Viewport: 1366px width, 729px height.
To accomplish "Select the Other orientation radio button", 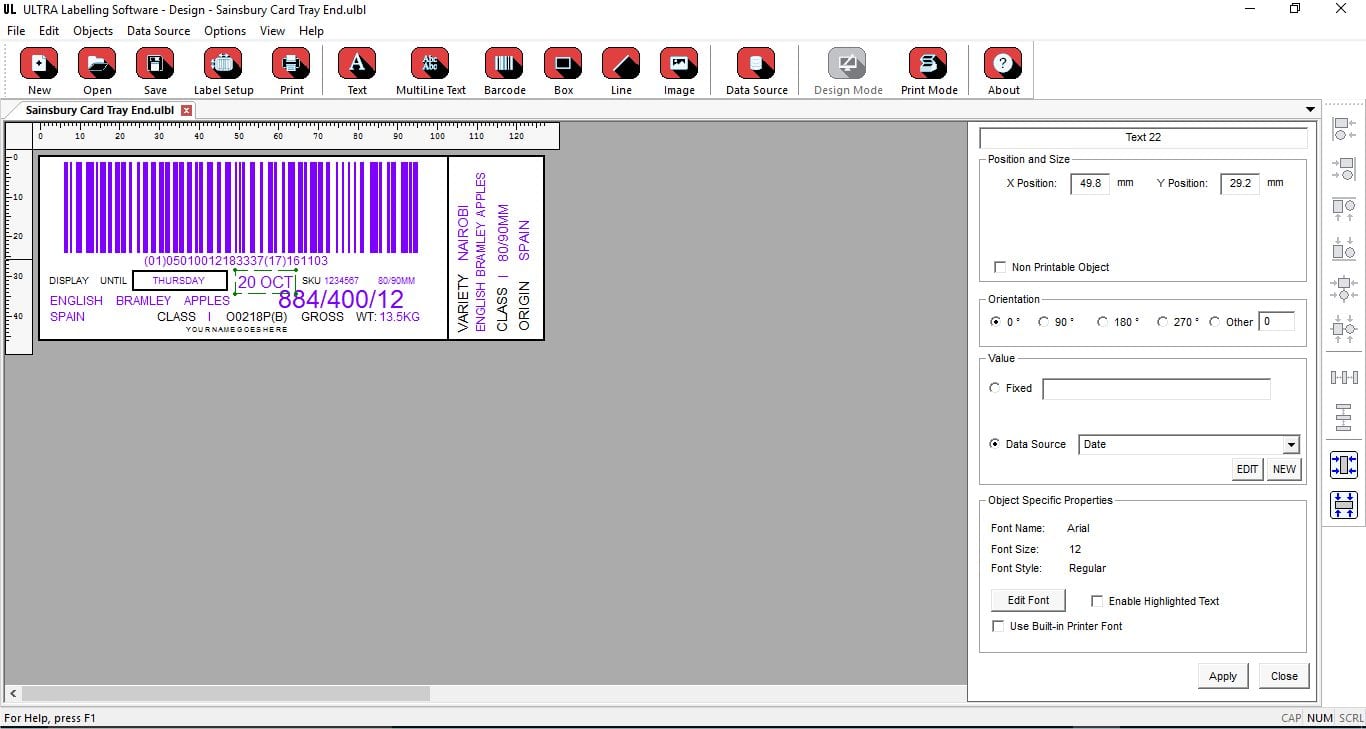I will [1215, 322].
